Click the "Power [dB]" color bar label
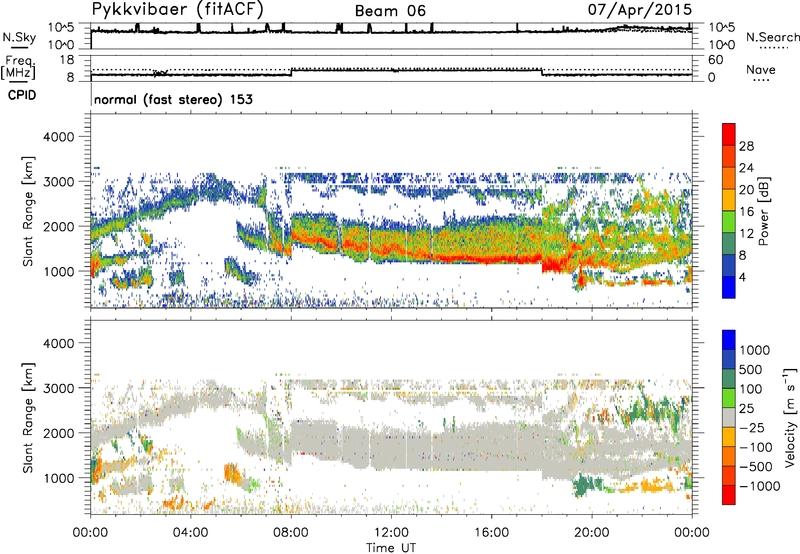This screenshot has height=554, width=800. [x=763, y=211]
